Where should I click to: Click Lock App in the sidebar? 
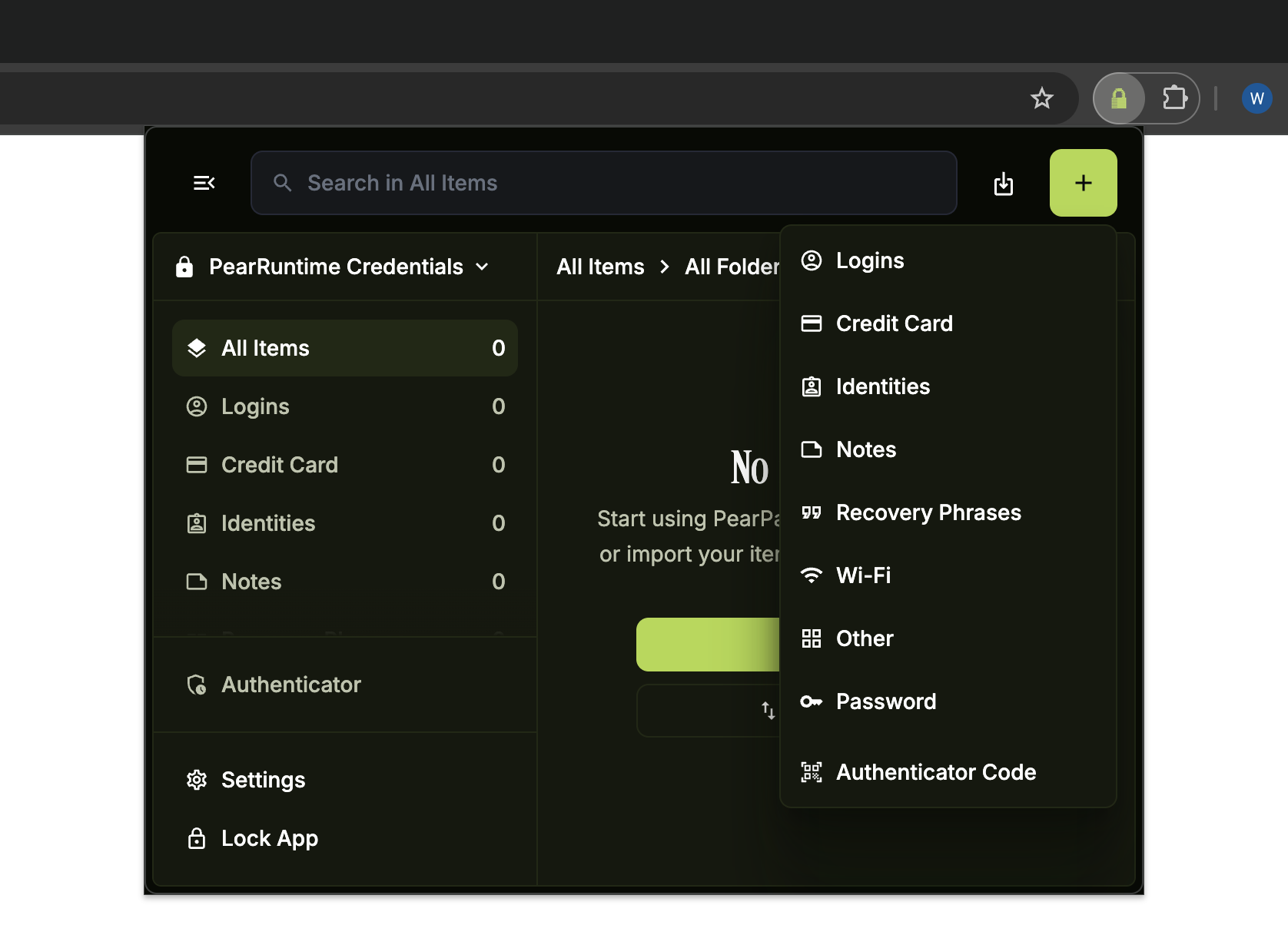345,838
